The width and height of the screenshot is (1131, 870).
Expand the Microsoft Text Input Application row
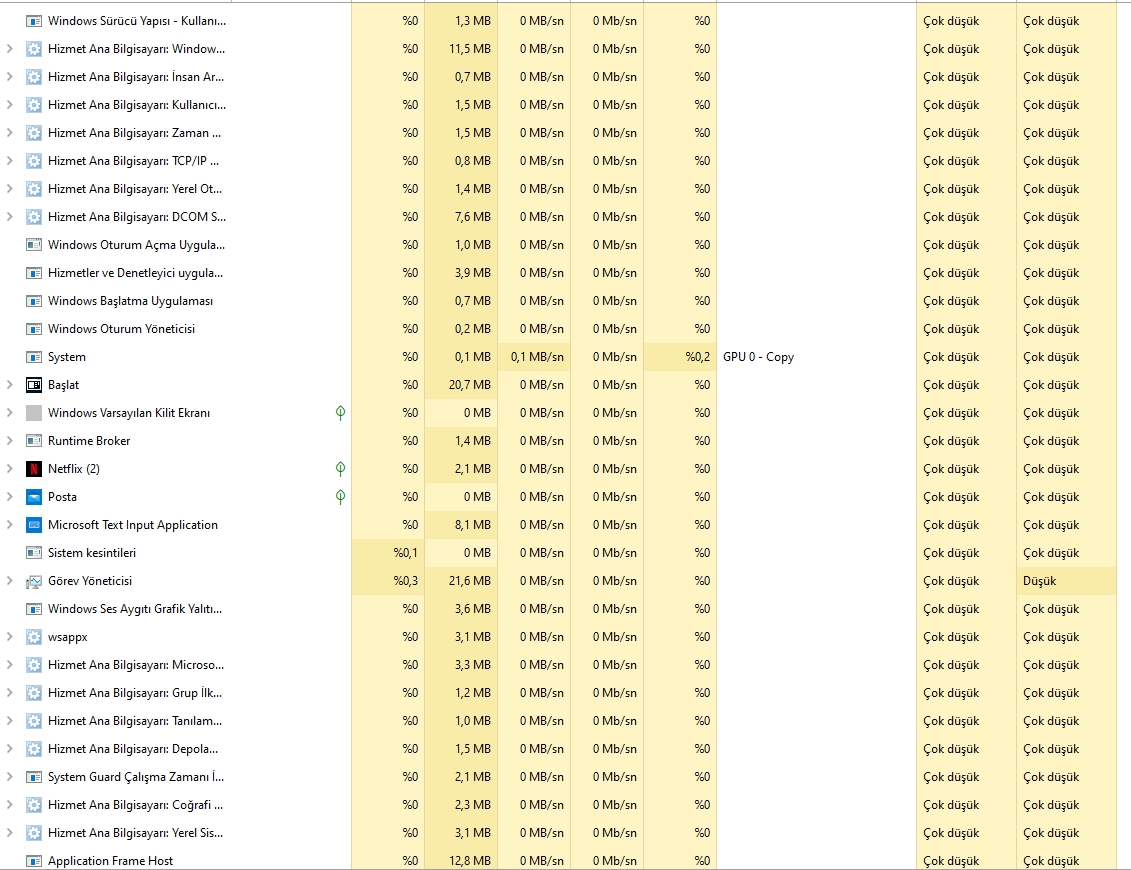[9, 525]
